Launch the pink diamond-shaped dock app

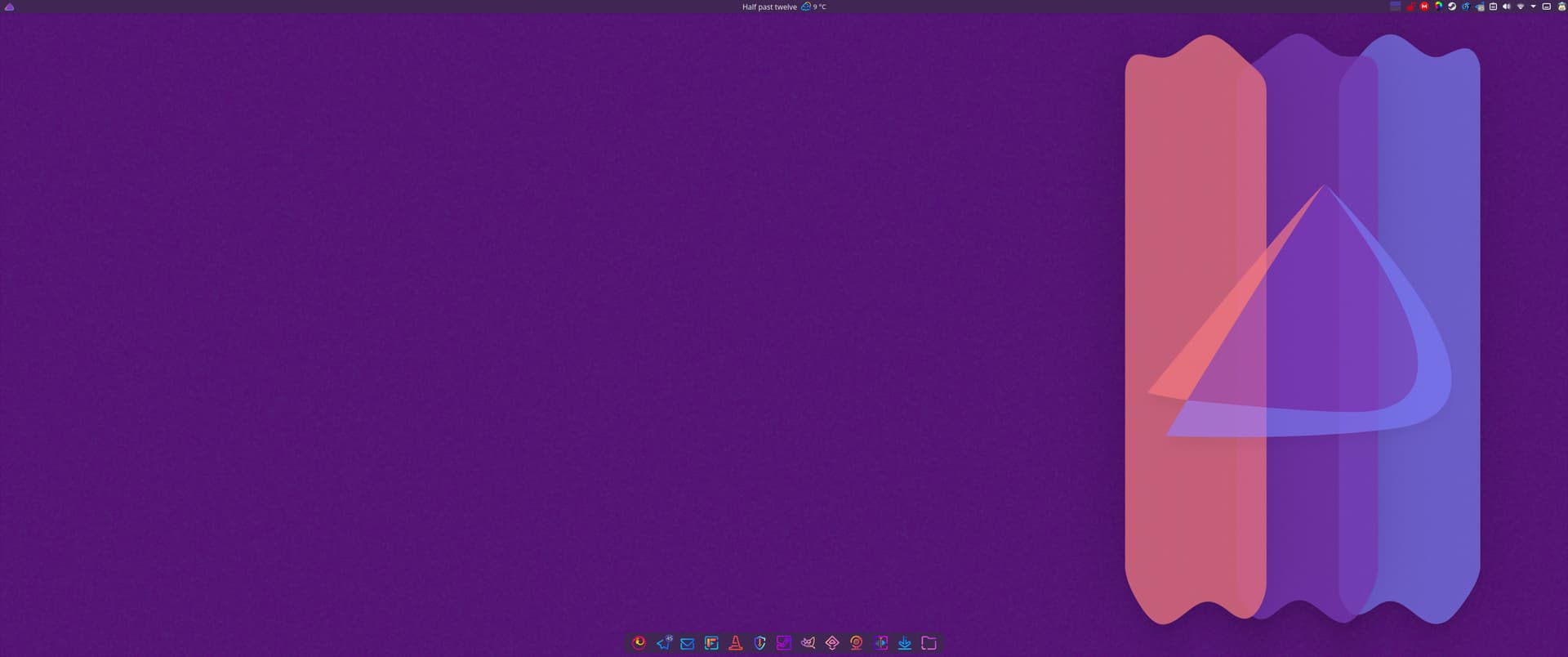pyautogui.click(x=832, y=643)
